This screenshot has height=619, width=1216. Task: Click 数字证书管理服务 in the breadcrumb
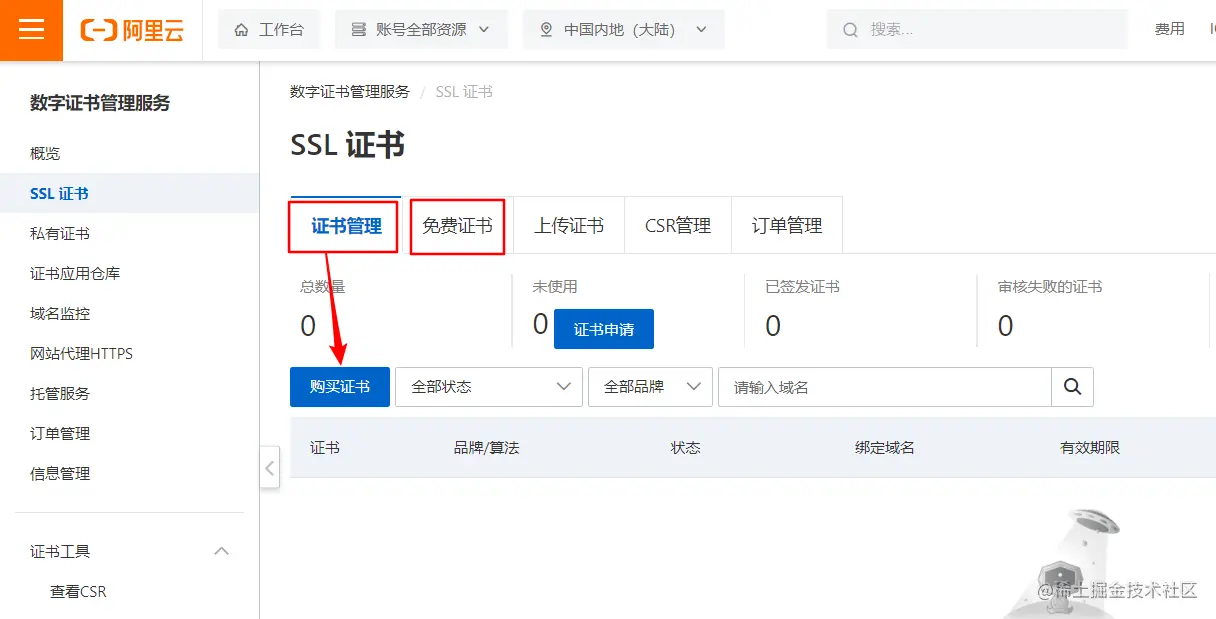click(x=350, y=92)
